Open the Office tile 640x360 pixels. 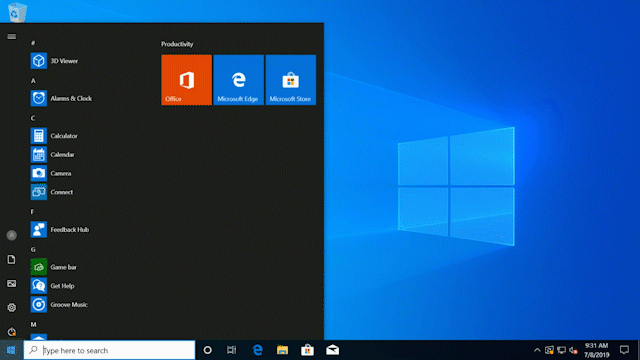point(187,80)
